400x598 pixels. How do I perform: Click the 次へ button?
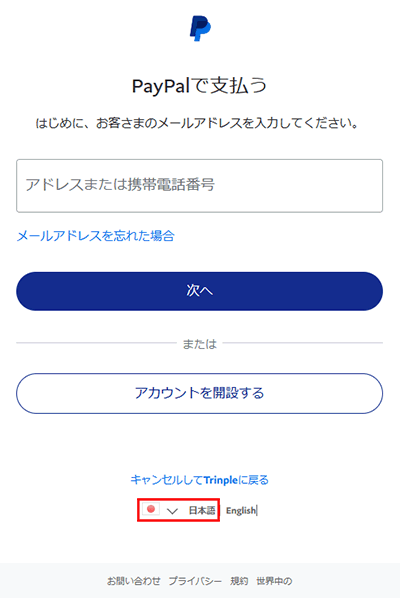[x=199, y=291]
